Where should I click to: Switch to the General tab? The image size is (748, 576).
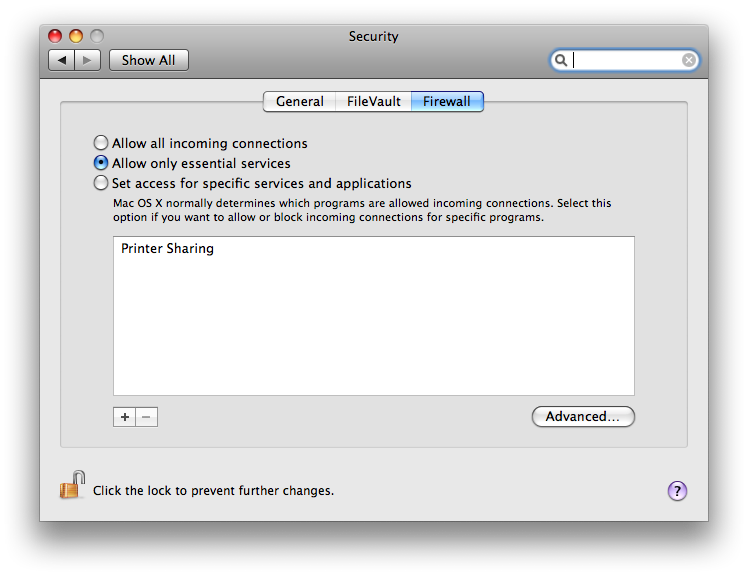click(x=300, y=102)
